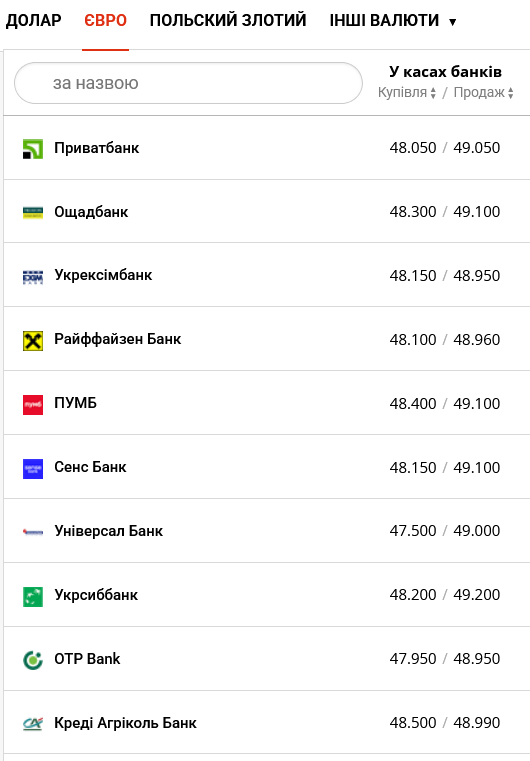Viewport: 530px width, 761px height.
Task: Click the Креді Агріколь Банк logo
Action: click(33, 724)
